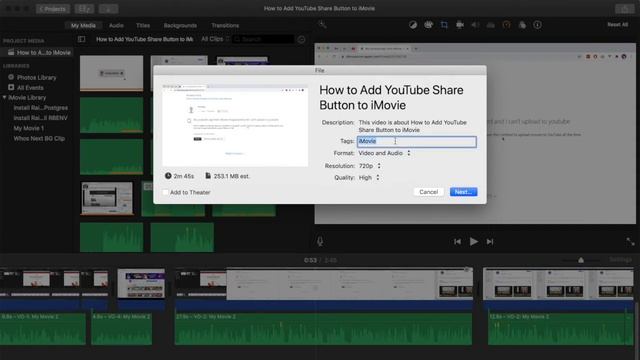
Task: Click the 2m 45s duration text
Action: pos(184,176)
